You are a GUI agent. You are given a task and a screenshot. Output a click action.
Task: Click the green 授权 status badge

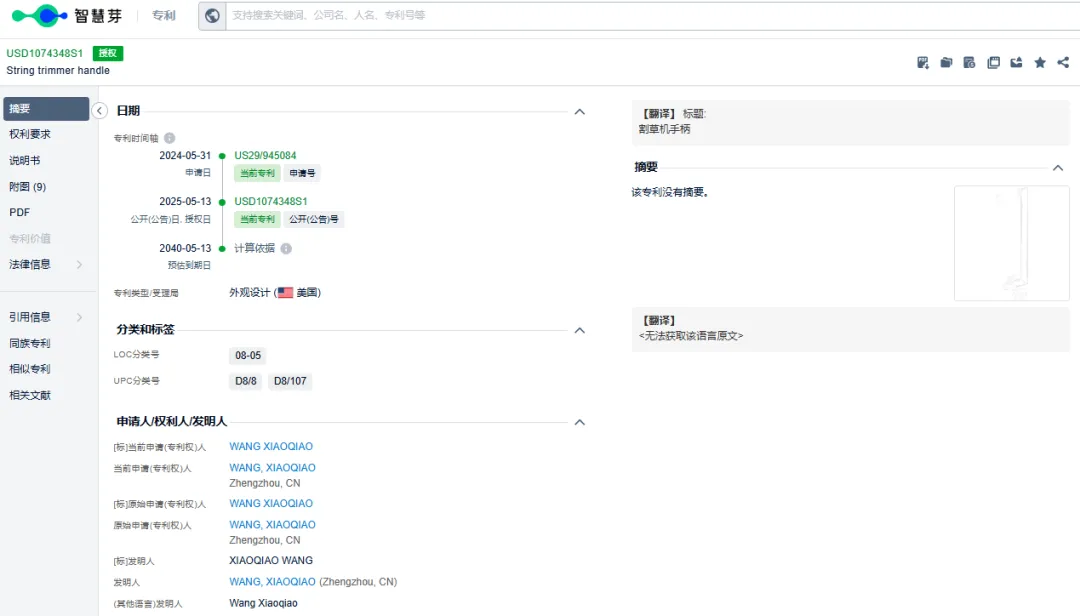pyautogui.click(x=108, y=53)
